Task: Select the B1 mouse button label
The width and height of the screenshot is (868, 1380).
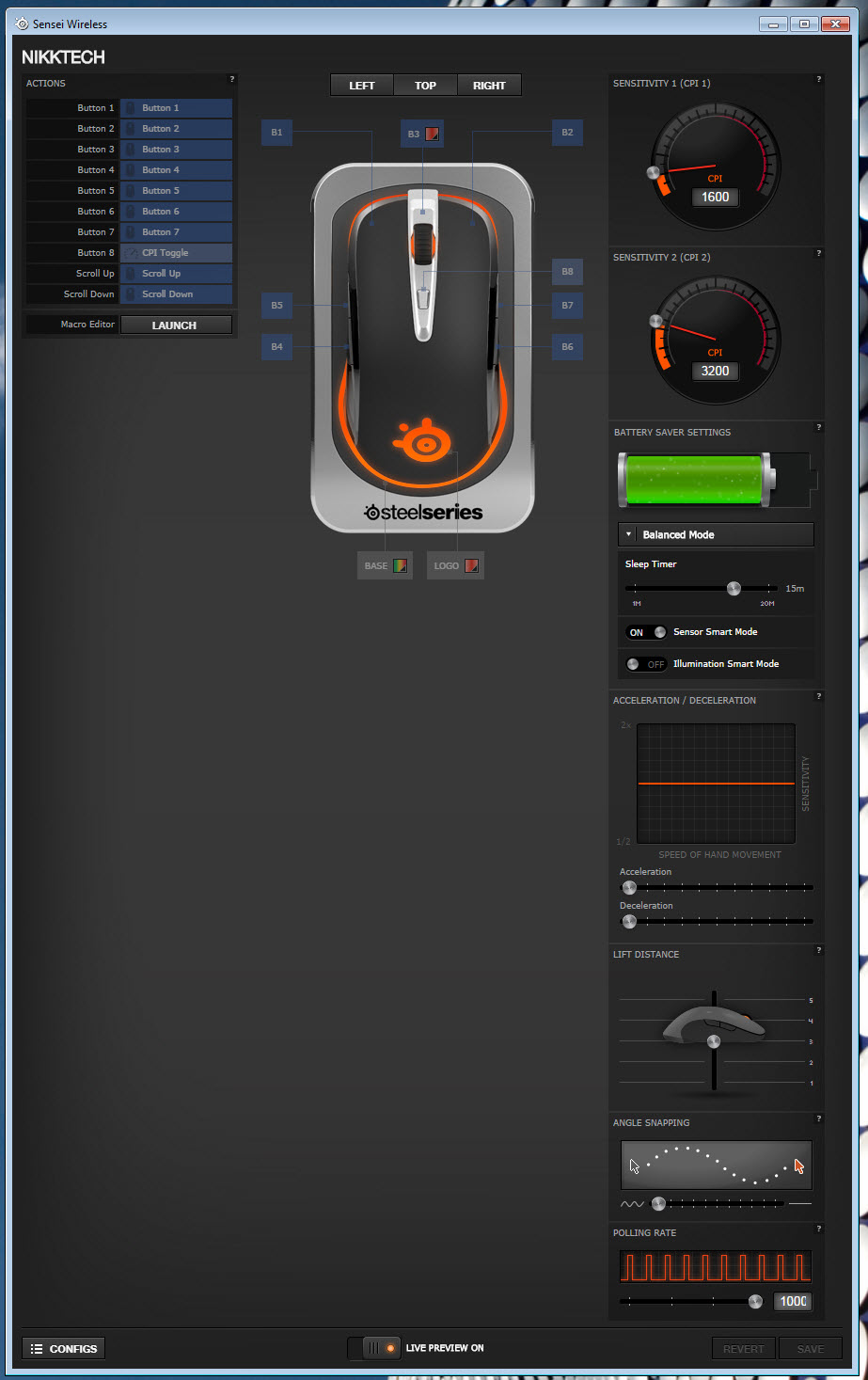Action: pyautogui.click(x=276, y=133)
